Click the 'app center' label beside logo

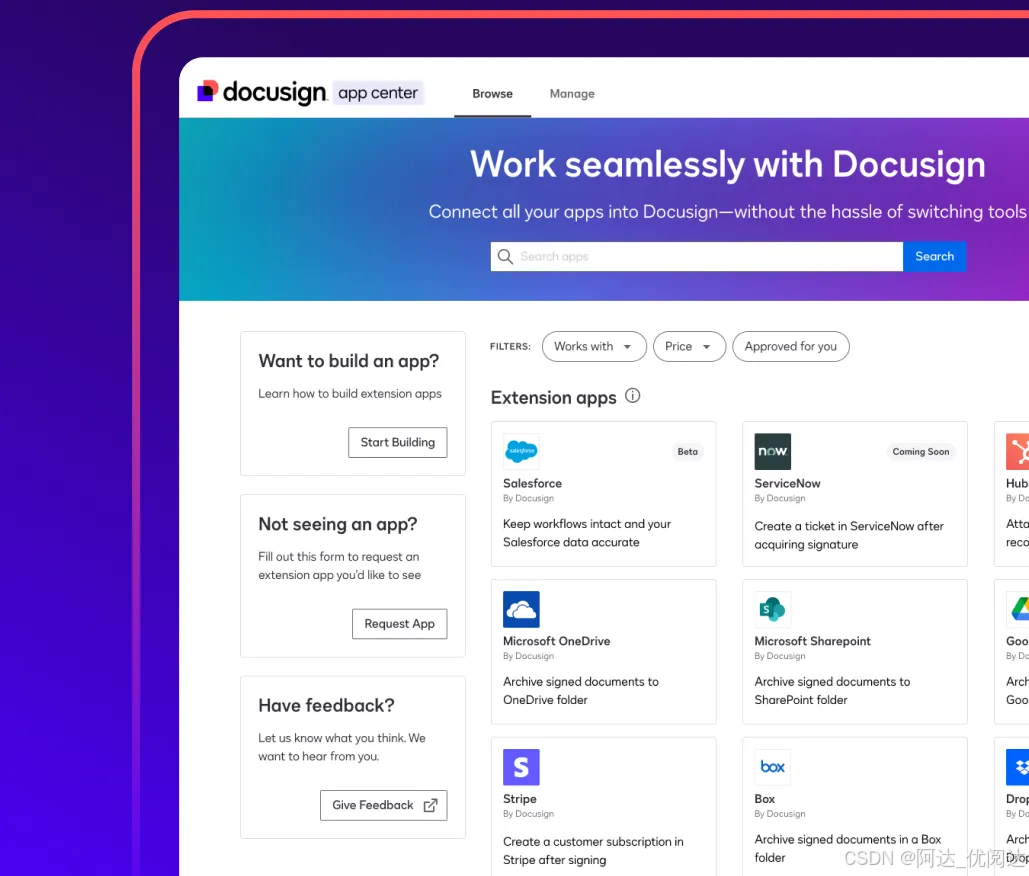tap(378, 93)
